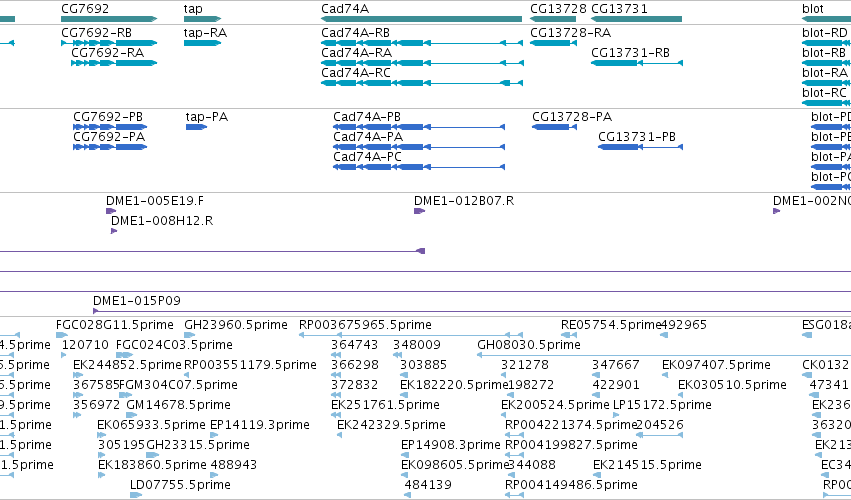The image size is (851, 500).
Task: Select the CG13728 gene label
Action: point(558,9)
